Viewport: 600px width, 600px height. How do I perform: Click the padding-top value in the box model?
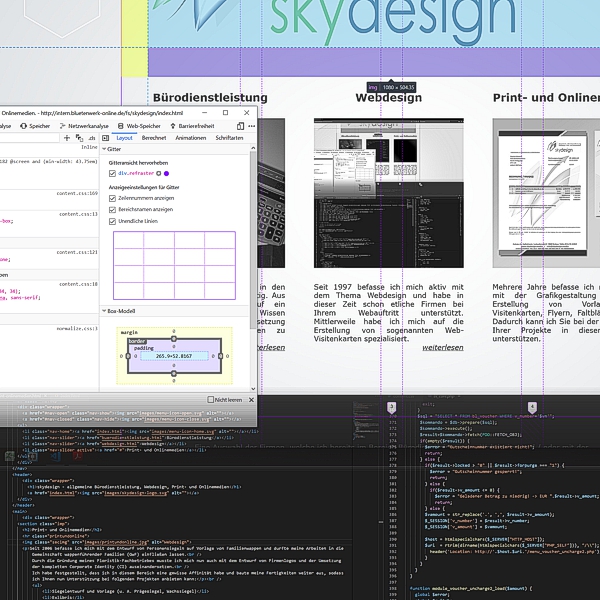(174, 346)
